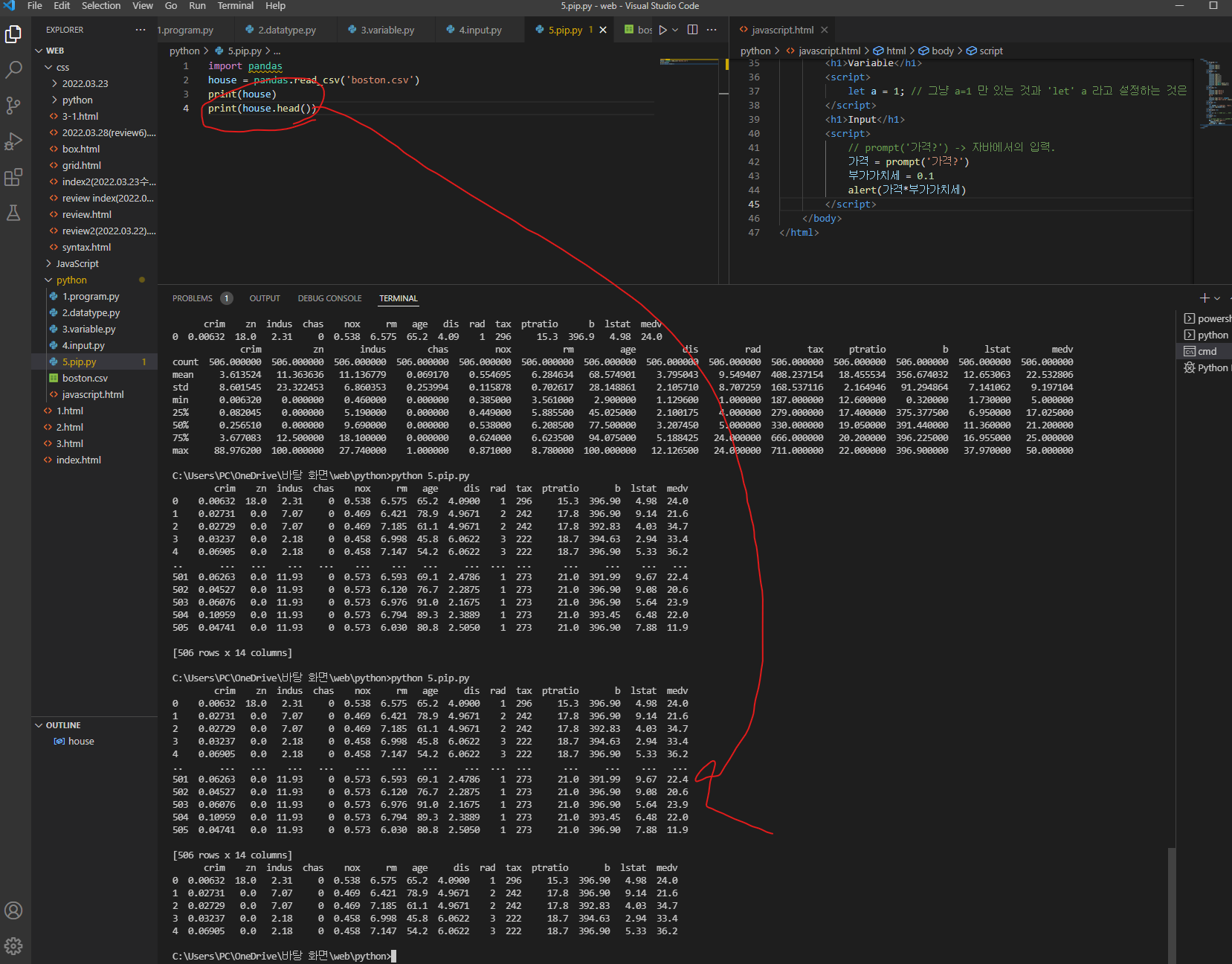Viewport: 1232px width, 964px height.
Task: Open the Run menu
Action: pos(197,6)
